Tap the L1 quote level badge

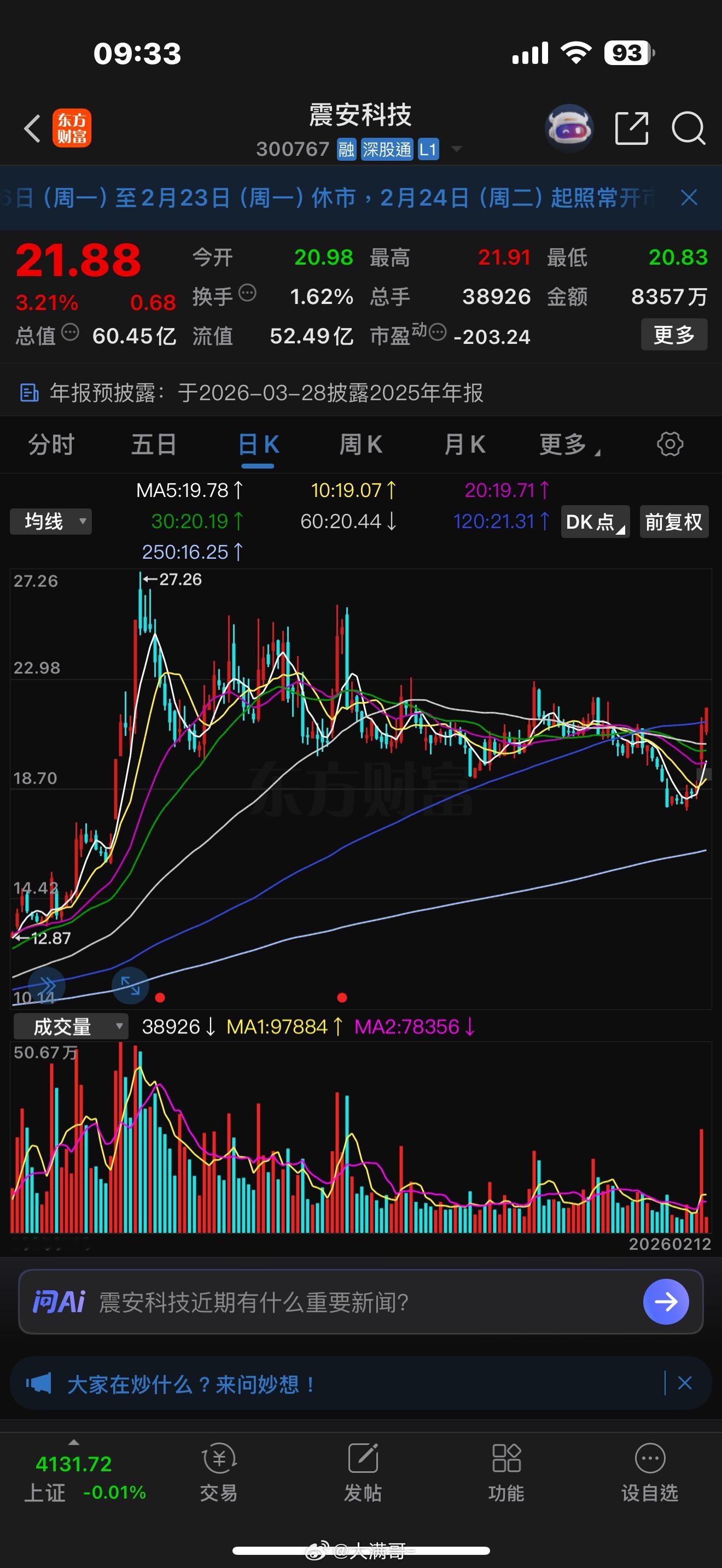[429, 149]
